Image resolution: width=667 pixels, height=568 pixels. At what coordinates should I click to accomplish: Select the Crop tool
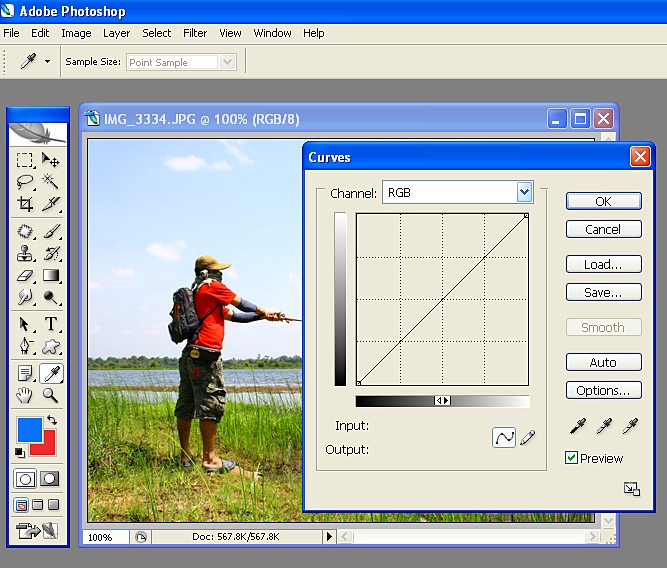25,204
